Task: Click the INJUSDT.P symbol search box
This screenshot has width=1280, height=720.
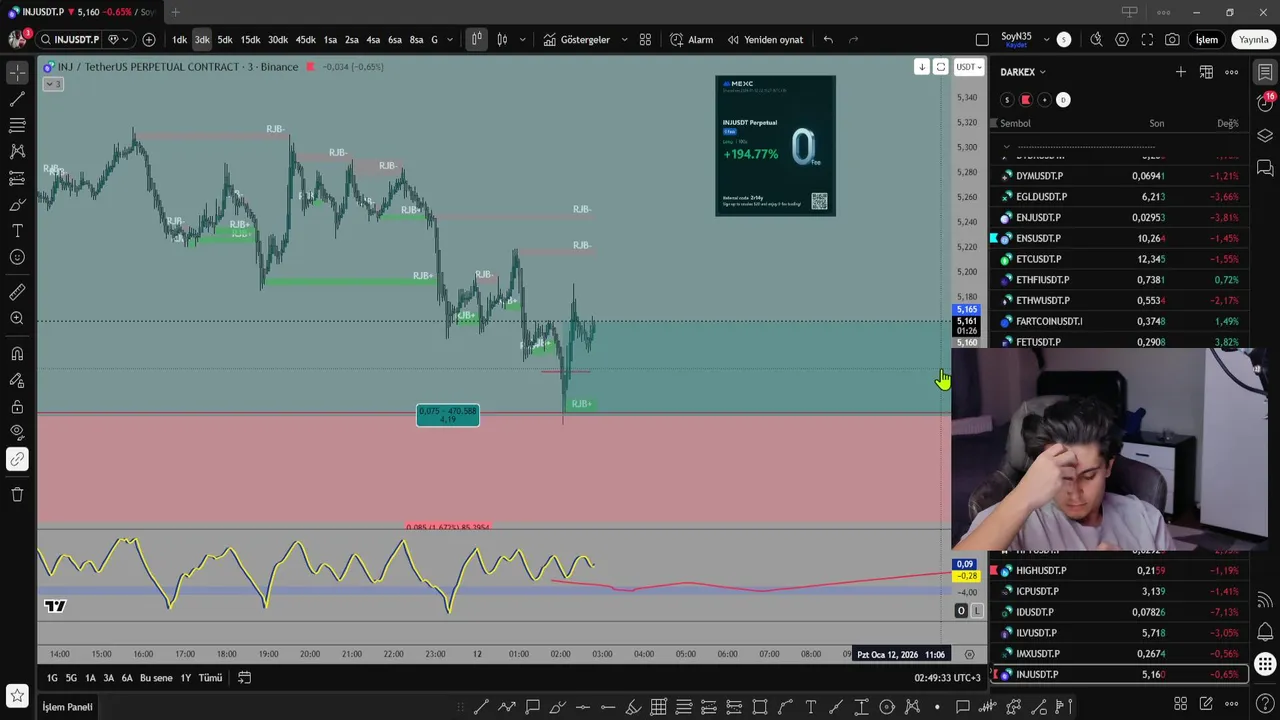Action: (x=69, y=40)
